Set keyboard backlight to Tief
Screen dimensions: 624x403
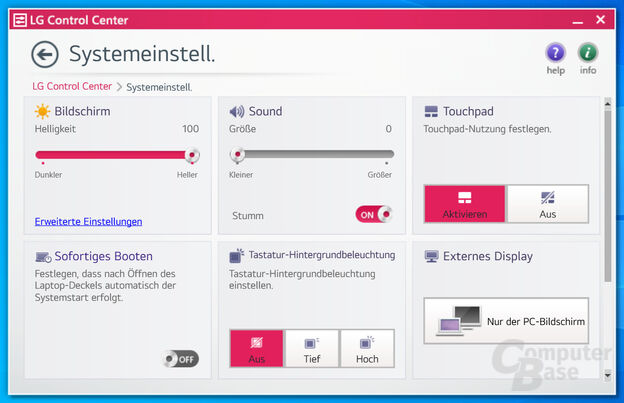312,349
